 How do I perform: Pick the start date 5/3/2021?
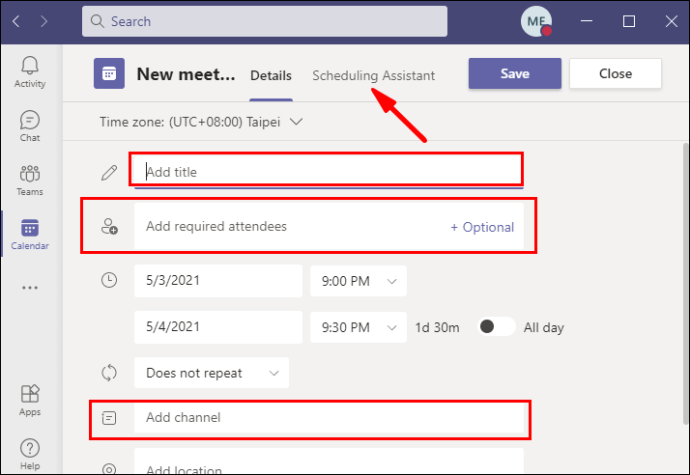point(218,280)
